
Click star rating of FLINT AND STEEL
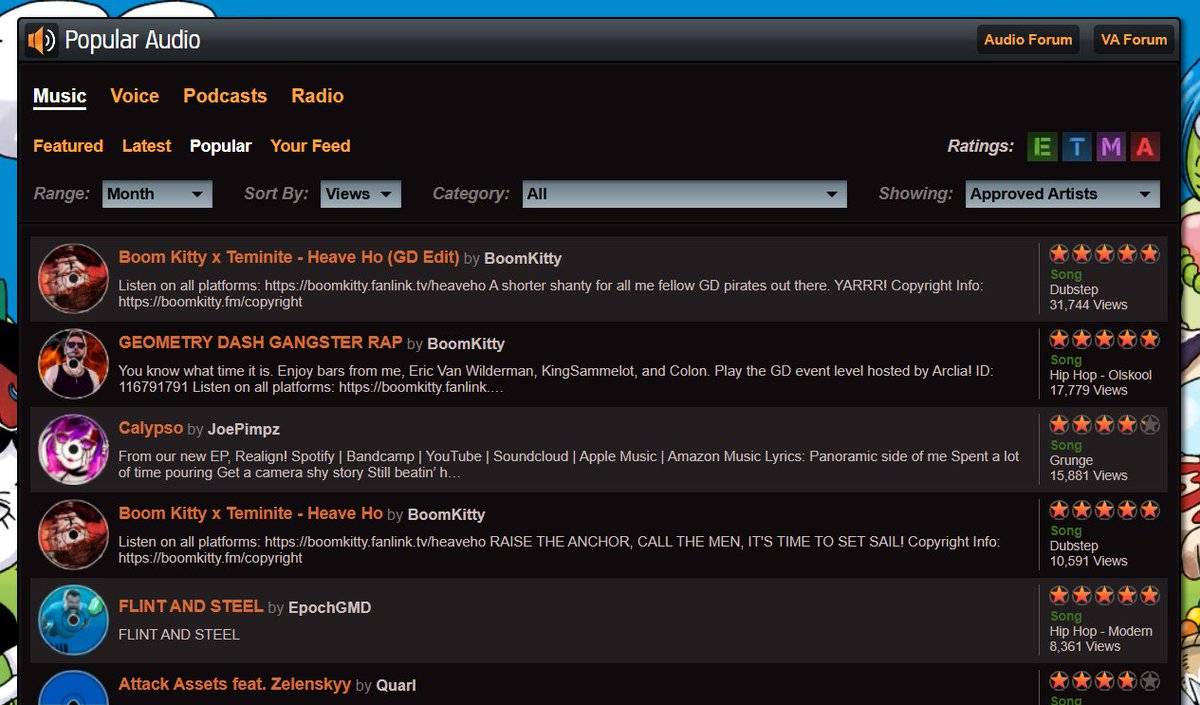1104,596
